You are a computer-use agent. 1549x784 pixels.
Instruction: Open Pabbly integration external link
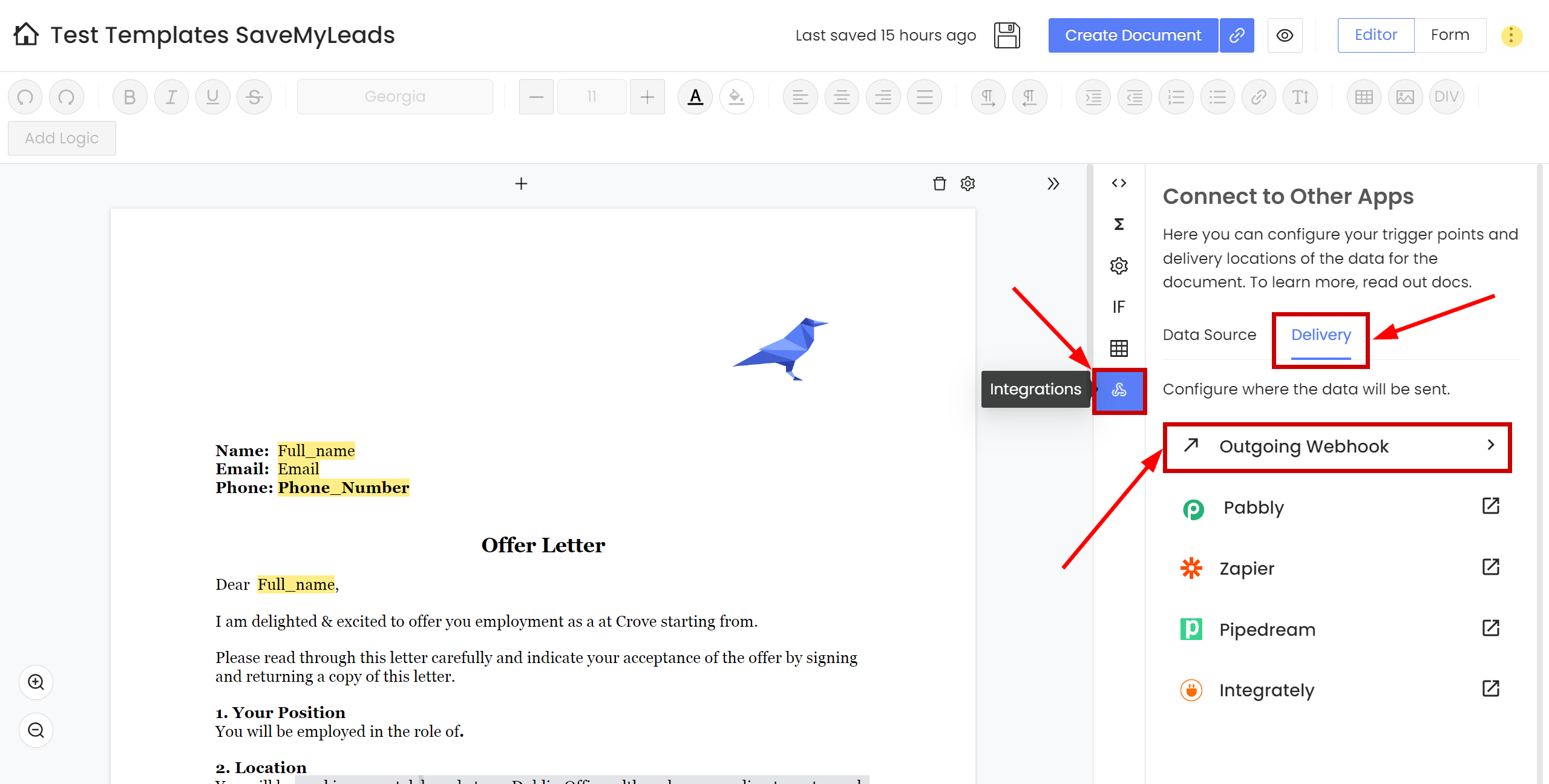[1490, 506]
